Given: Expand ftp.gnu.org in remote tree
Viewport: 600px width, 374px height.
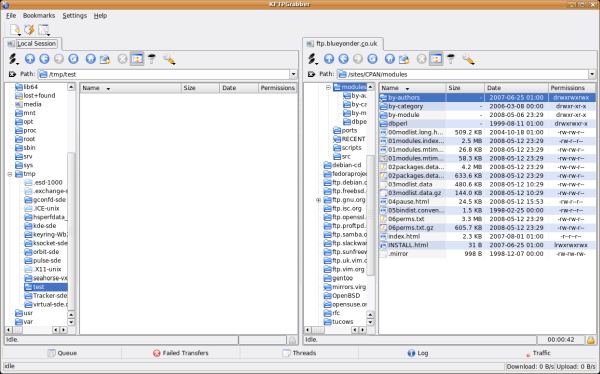Looking at the screenshot, I should tap(318, 200).
